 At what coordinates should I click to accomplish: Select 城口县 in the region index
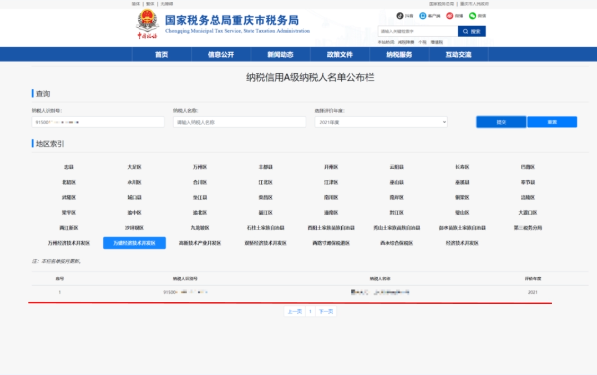coord(134,198)
